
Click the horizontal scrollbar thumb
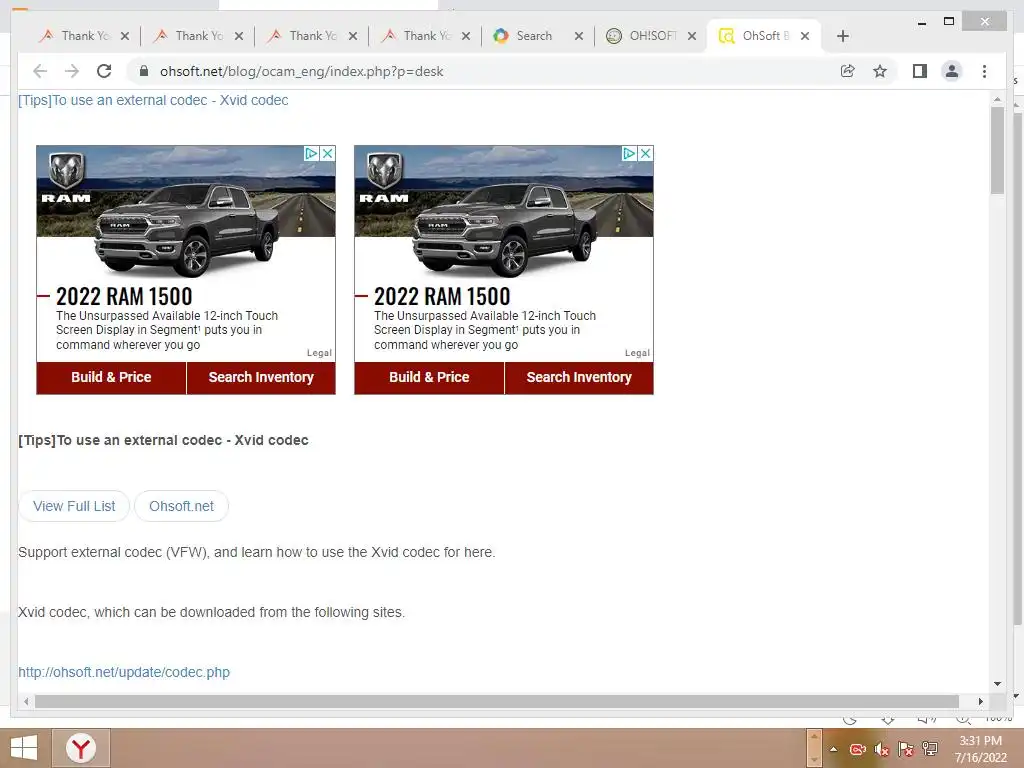coord(496,701)
